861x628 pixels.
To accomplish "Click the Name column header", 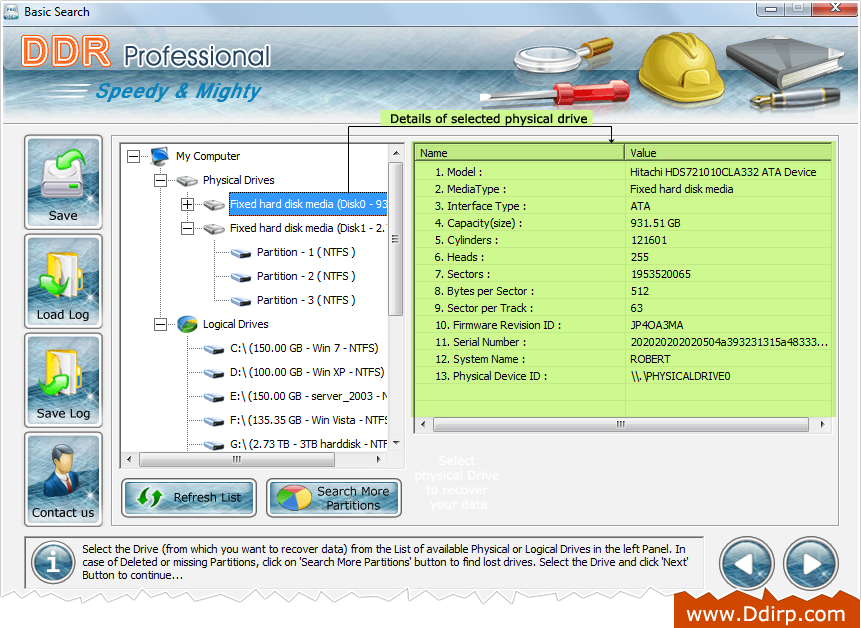I will click(x=519, y=153).
